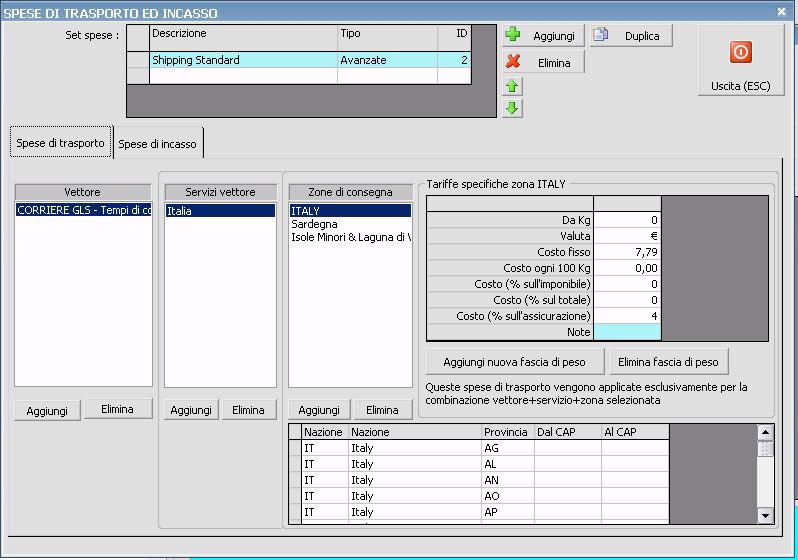
Task: Select Isole Minori & Laguna zone
Action: coord(350,237)
